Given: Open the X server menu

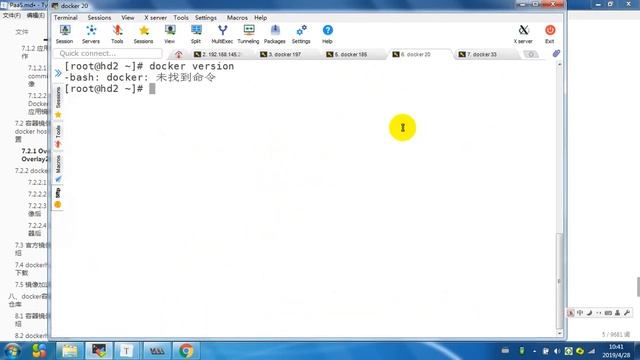Looking at the screenshot, I should pos(155,18).
